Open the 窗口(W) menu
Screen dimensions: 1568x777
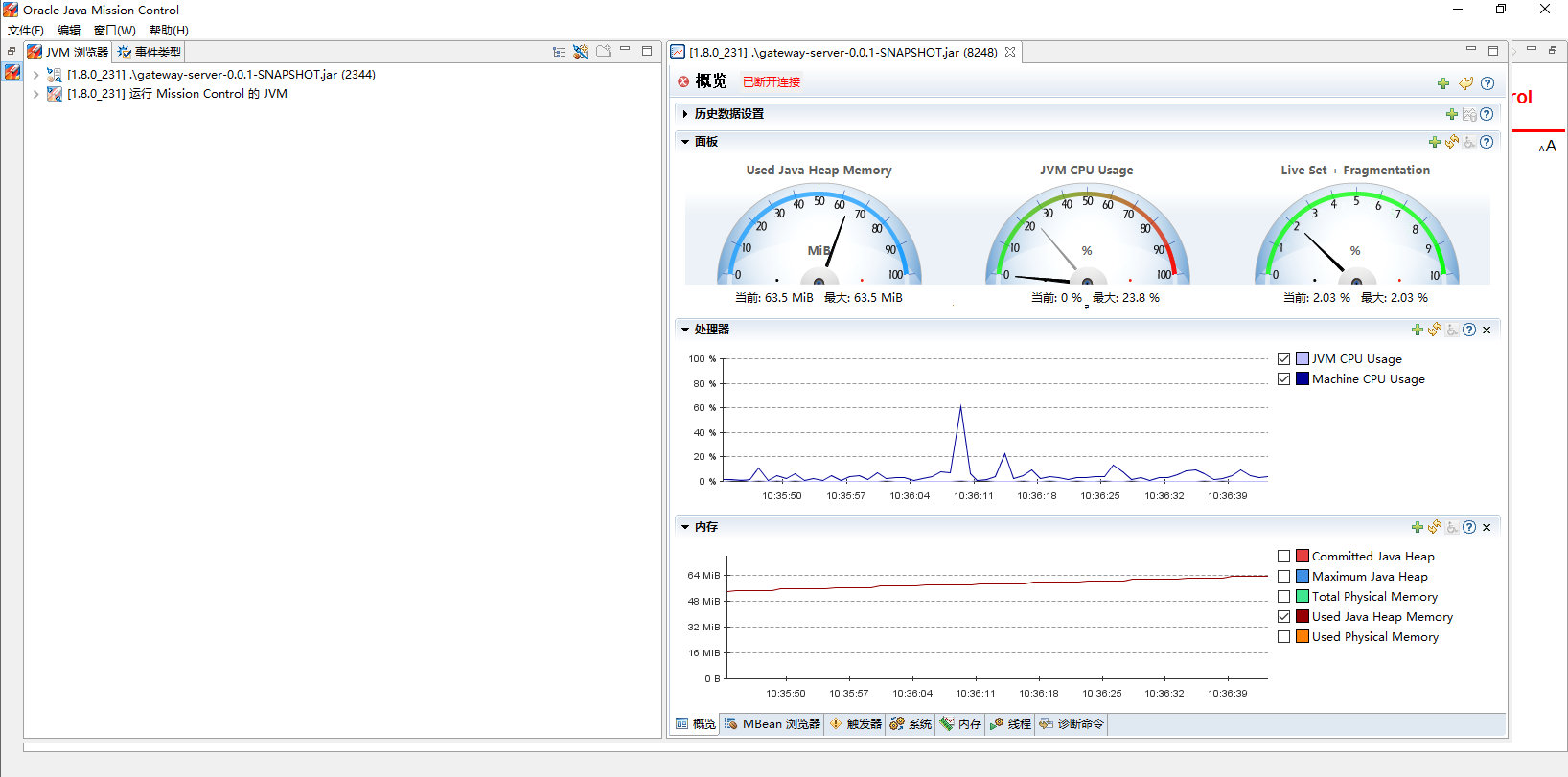pos(115,31)
